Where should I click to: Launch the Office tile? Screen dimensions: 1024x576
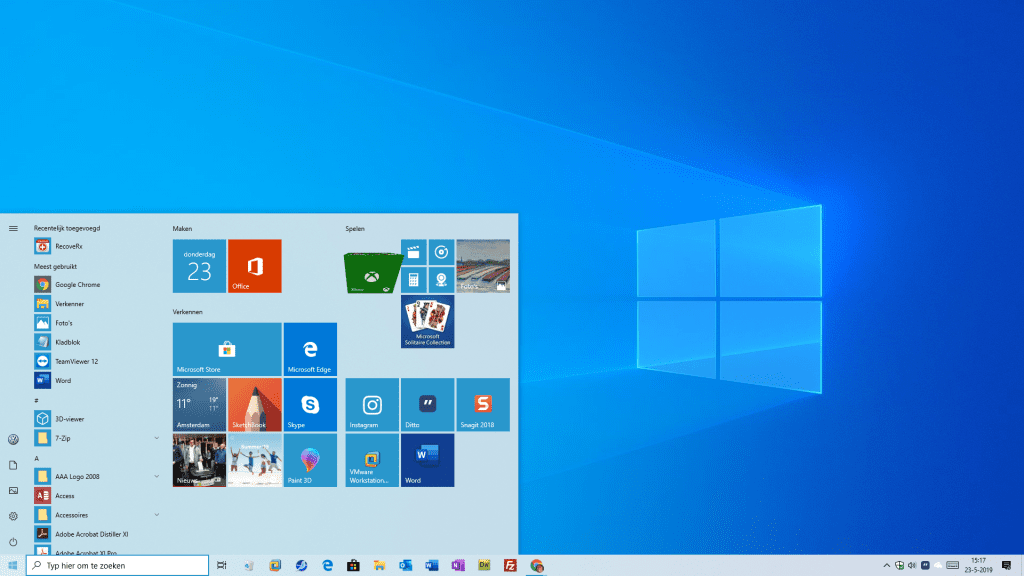[x=255, y=266]
